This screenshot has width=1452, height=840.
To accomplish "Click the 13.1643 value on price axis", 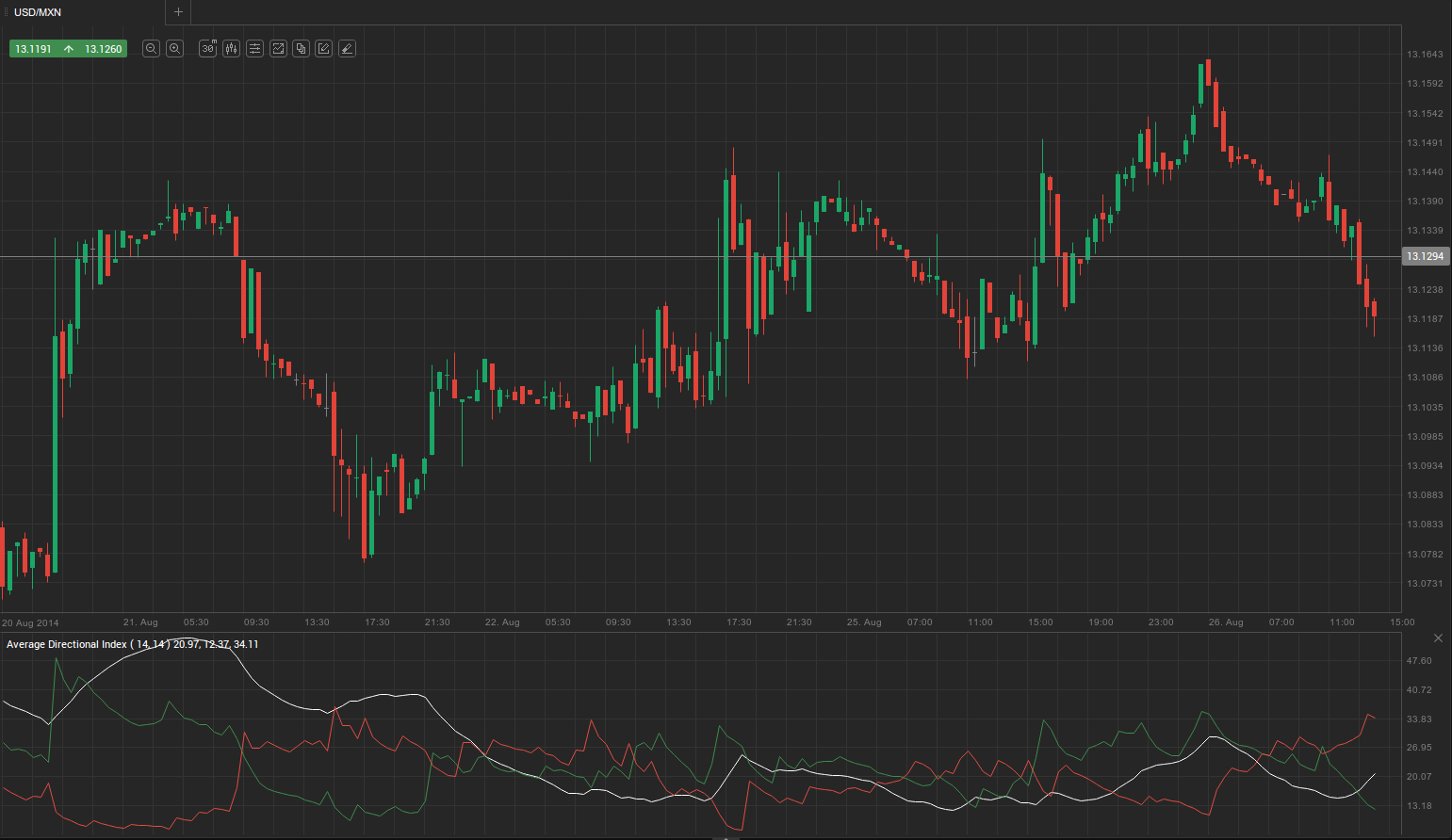I will pyautogui.click(x=1424, y=55).
